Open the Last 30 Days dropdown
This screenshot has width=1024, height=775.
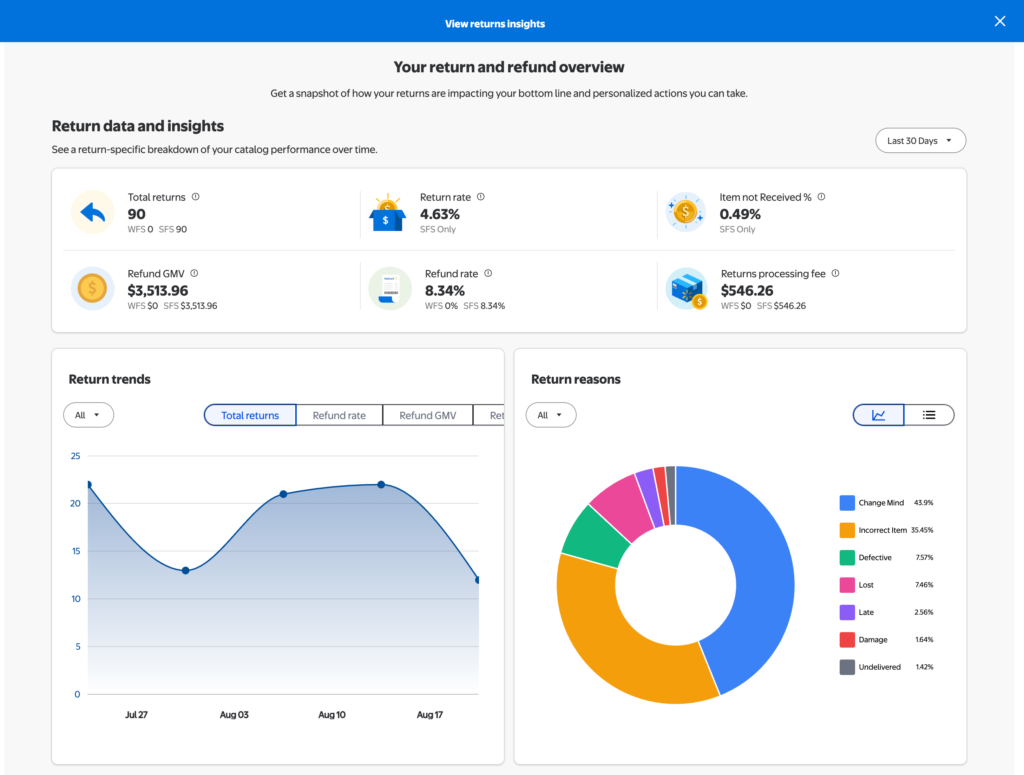pos(920,140)
